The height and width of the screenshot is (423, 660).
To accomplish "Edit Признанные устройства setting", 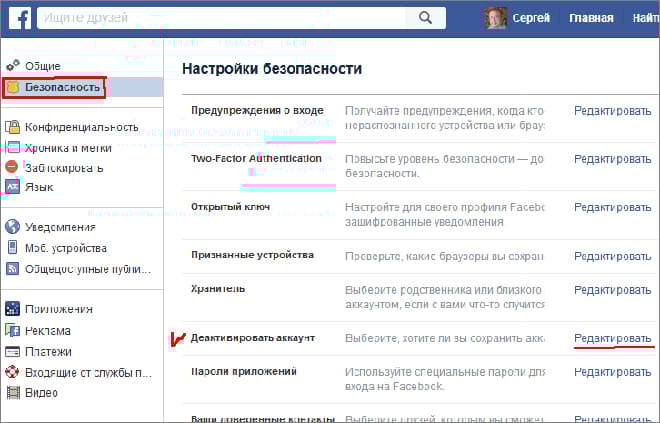I will tap(612, 256).
